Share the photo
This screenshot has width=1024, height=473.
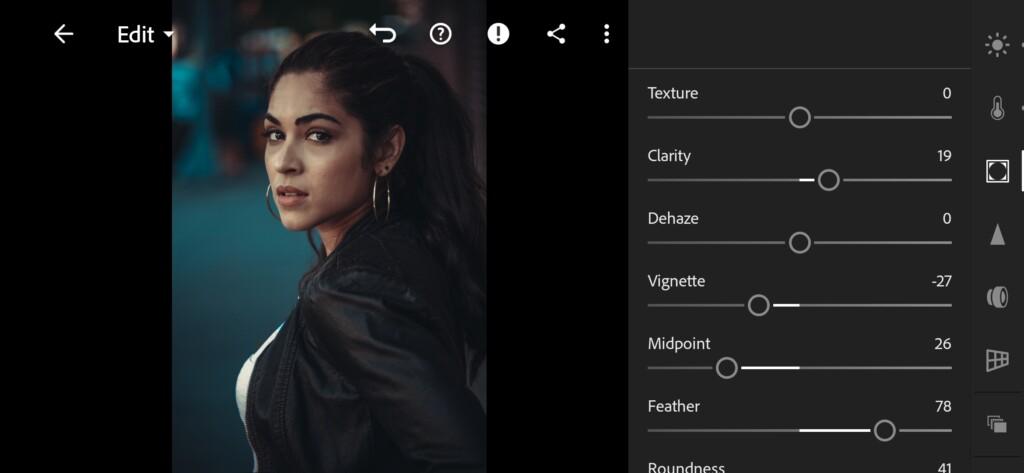[x=556, y=34]
